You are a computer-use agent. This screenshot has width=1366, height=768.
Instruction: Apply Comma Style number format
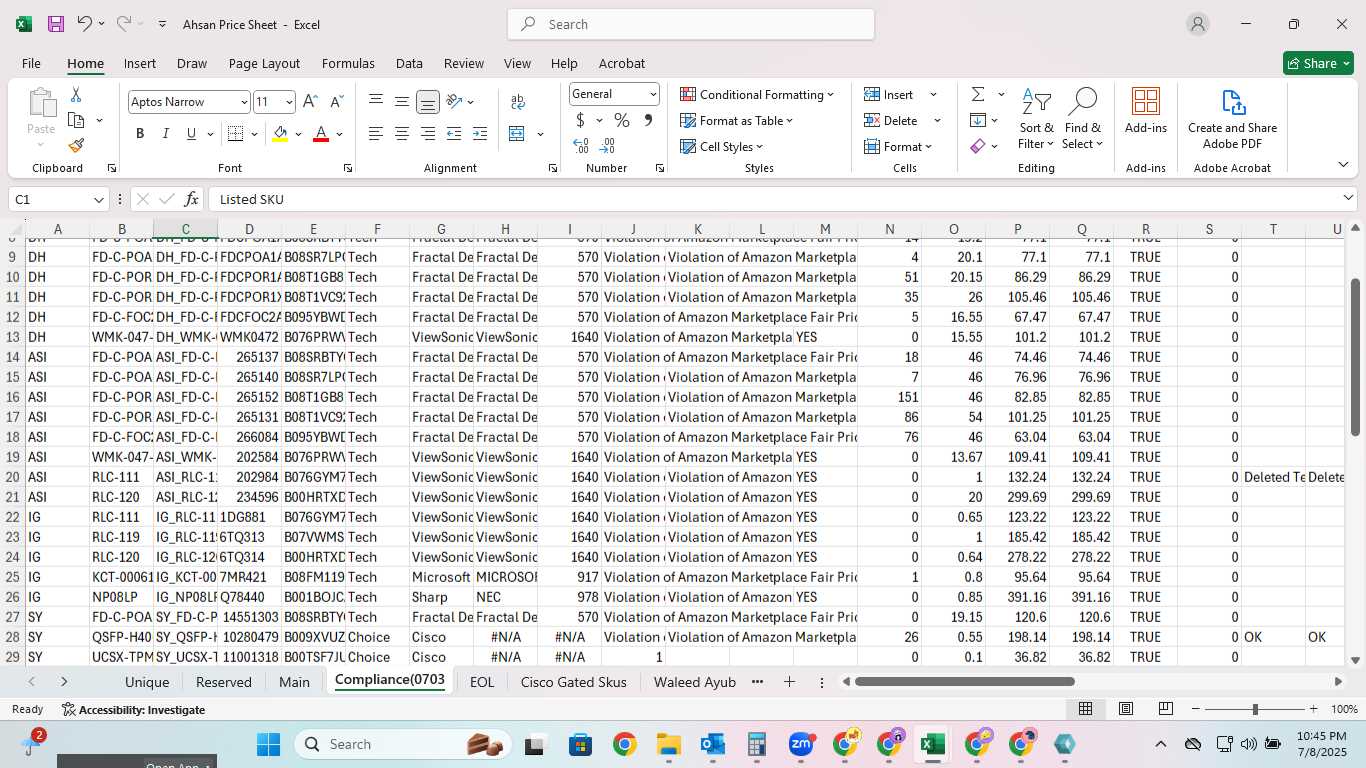[x=648, y=120]
